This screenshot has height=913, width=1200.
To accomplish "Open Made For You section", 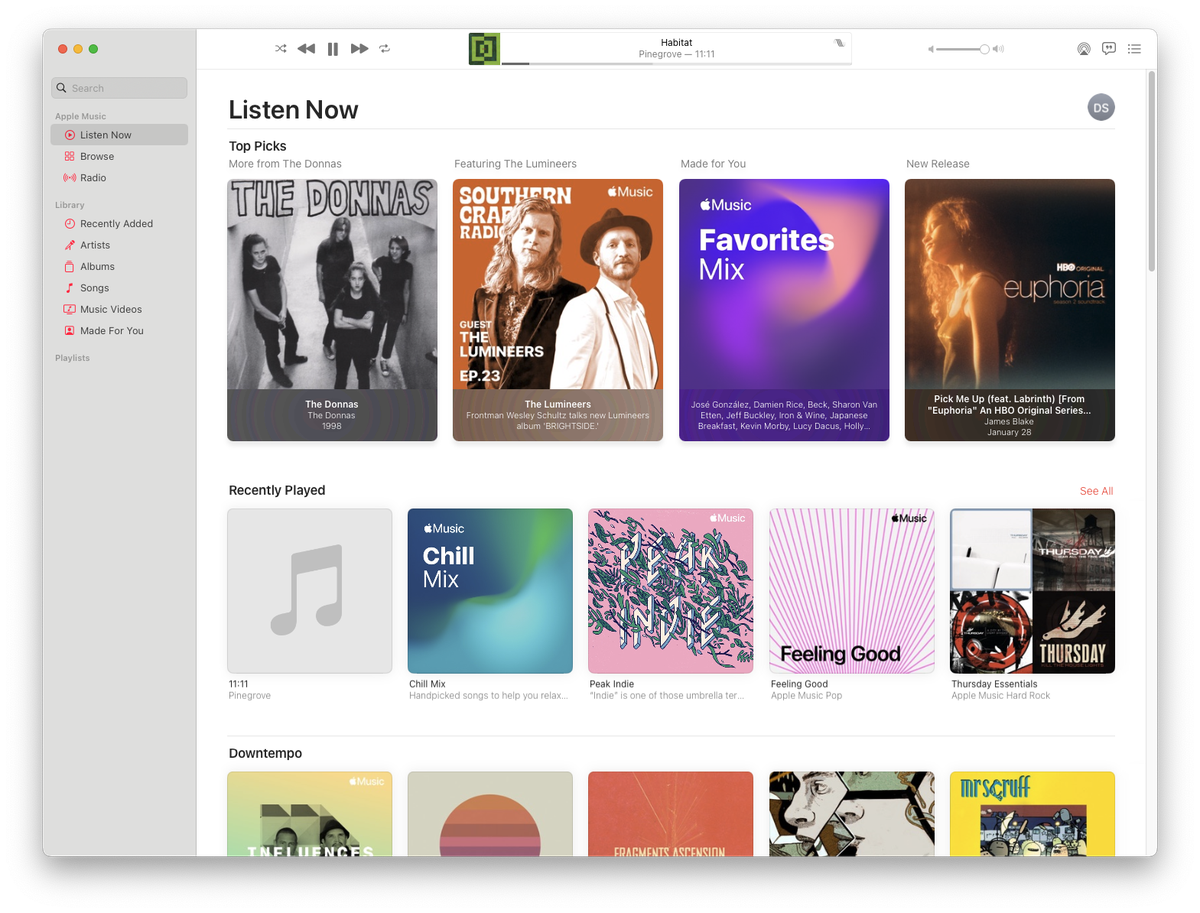I will click(x=119, y=331).
